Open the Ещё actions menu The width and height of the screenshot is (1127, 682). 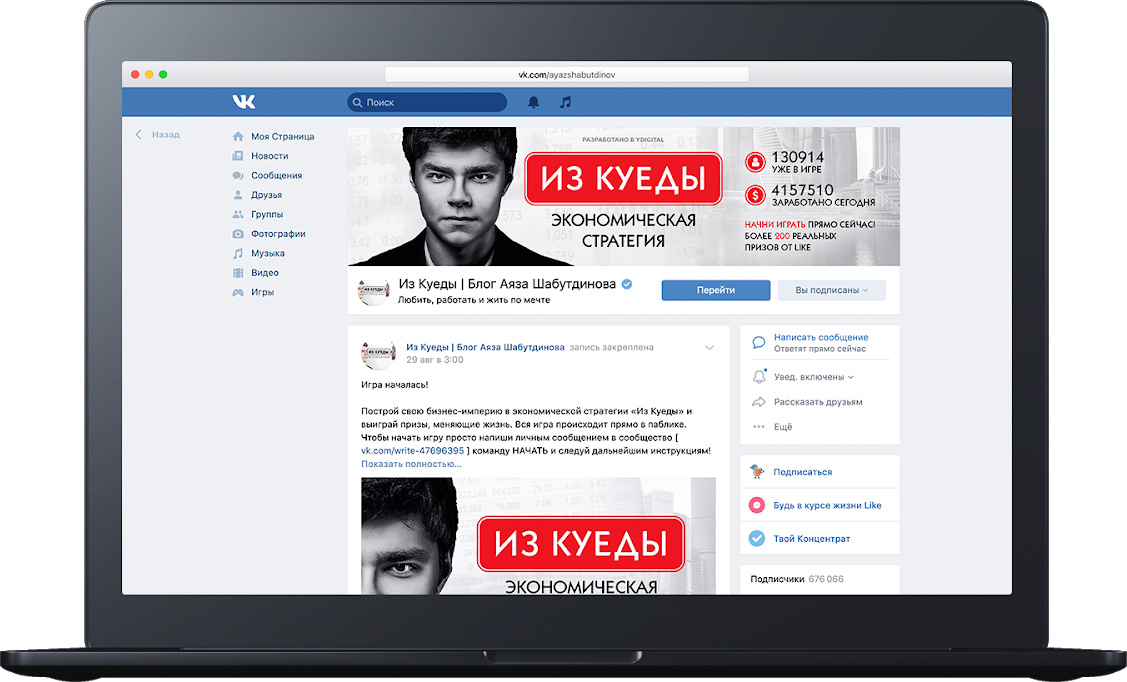783,427
